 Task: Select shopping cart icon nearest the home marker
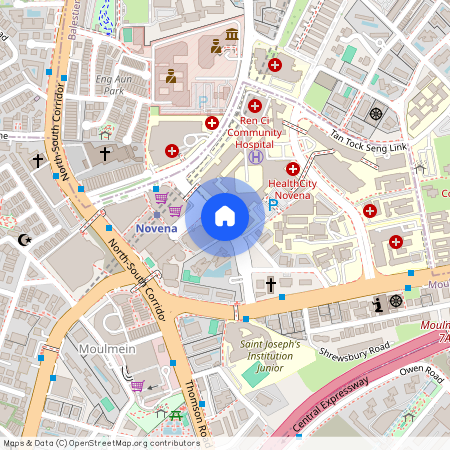[175, 211]
